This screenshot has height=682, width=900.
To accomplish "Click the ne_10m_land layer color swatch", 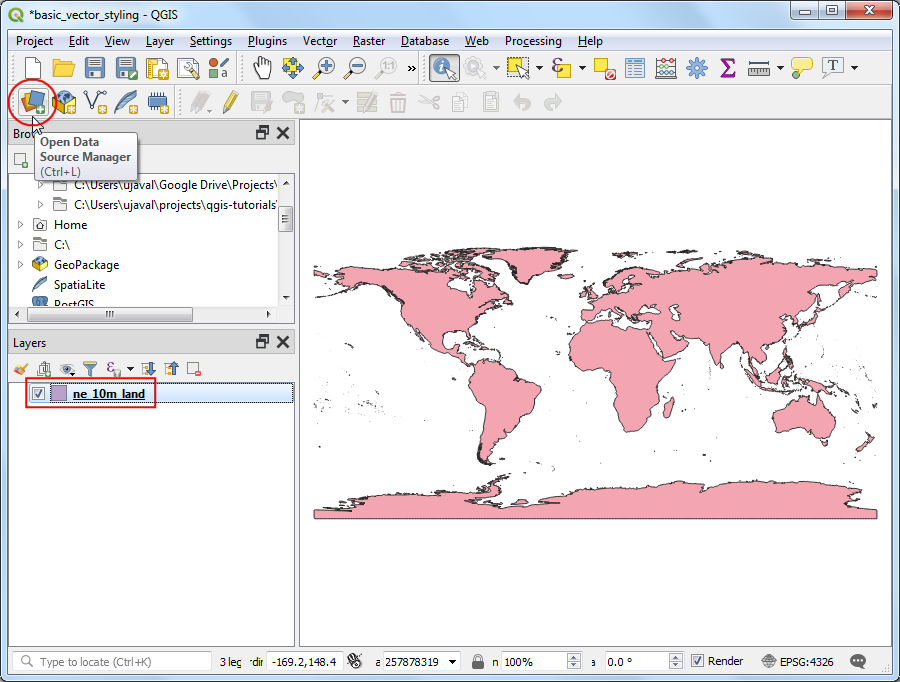I will pos(59,394).
